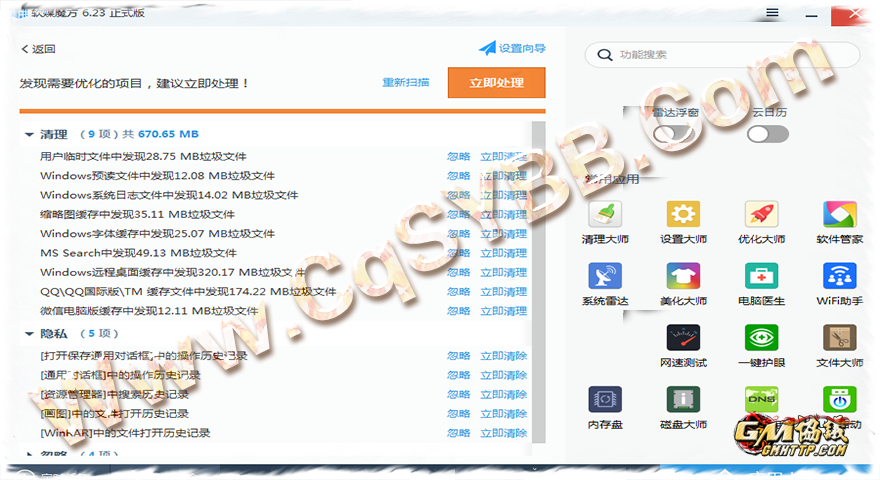Clean Windows字体缓存 junk now
The height and width of the screenshot is (480, 880).
[503, 234]
